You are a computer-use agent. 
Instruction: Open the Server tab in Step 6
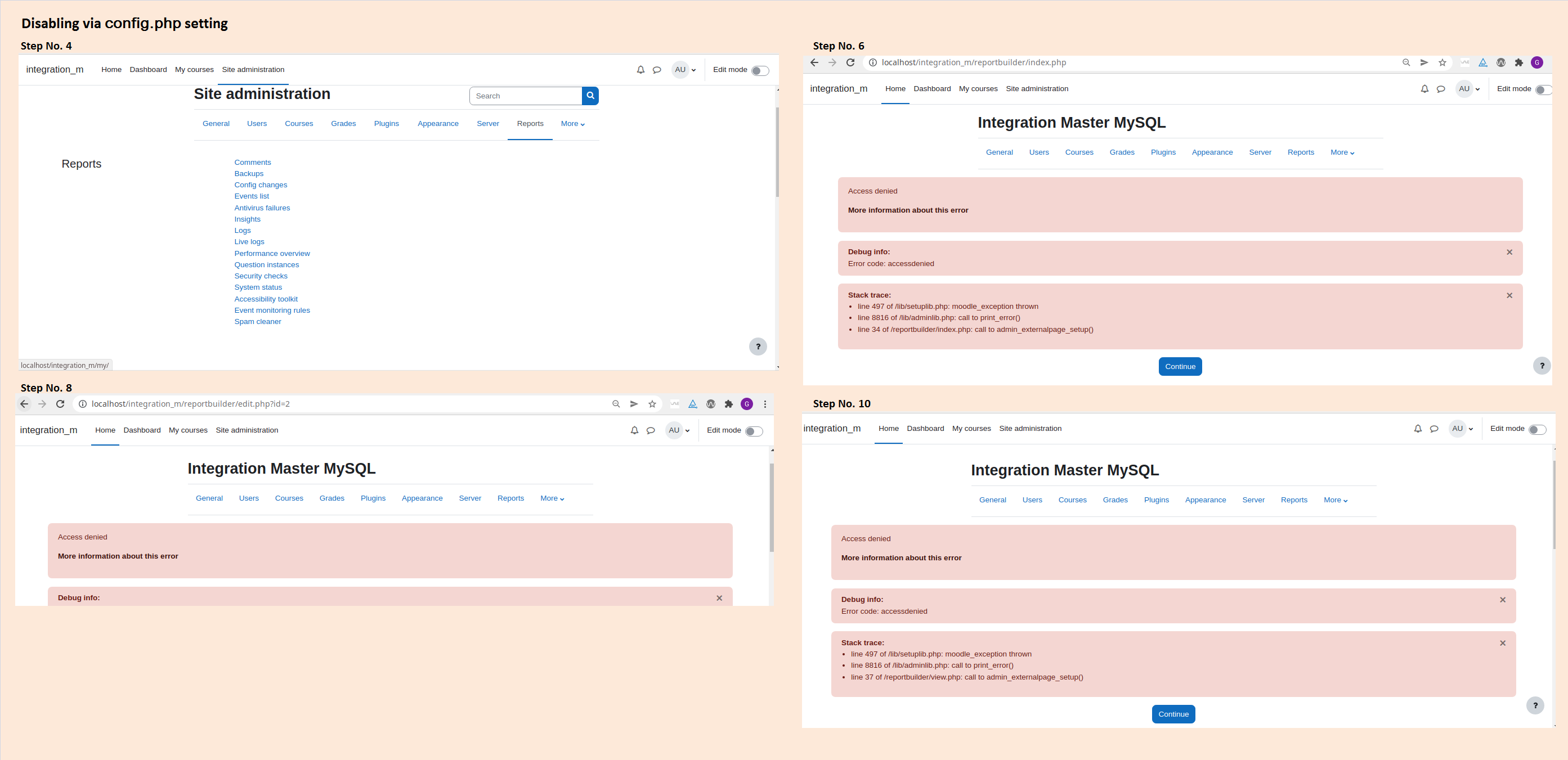(x=1260, y=152)
